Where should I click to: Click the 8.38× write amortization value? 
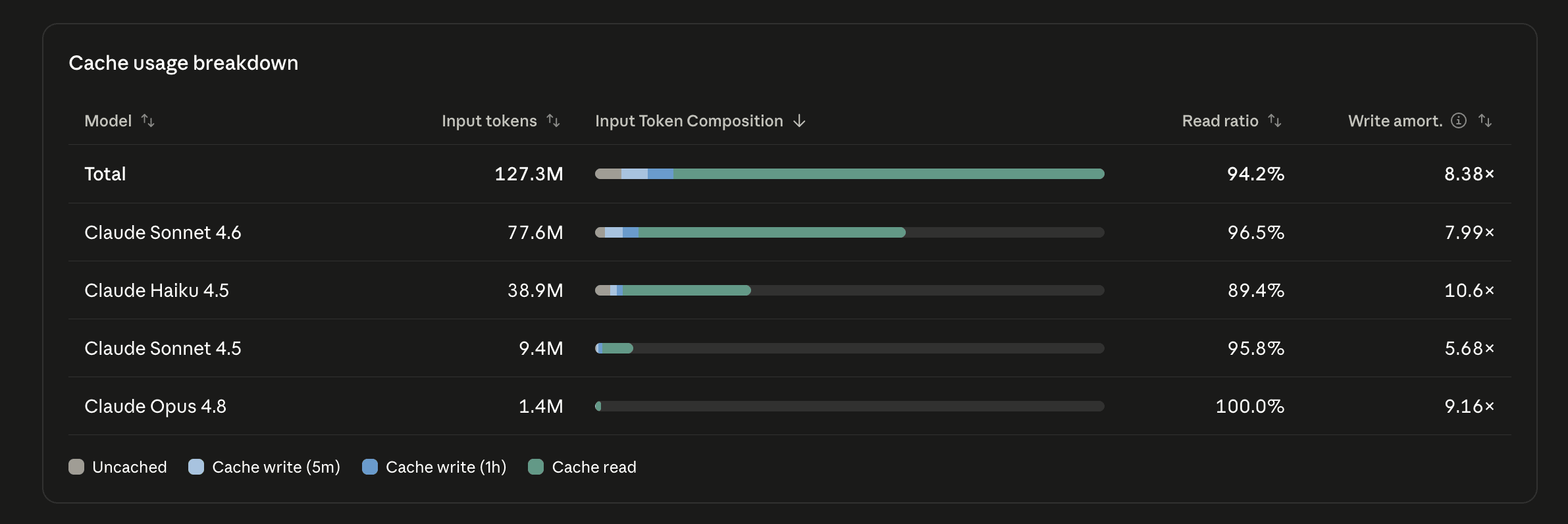click(x=1469, y=174)
